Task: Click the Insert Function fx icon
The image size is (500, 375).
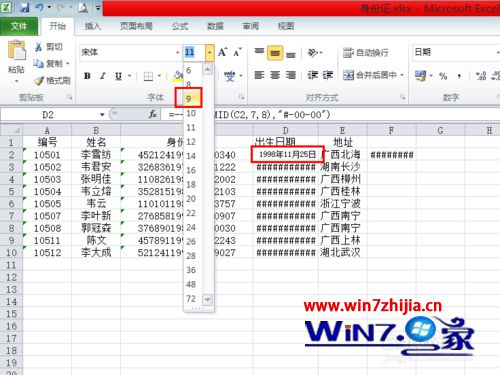Action: [153, 115]
